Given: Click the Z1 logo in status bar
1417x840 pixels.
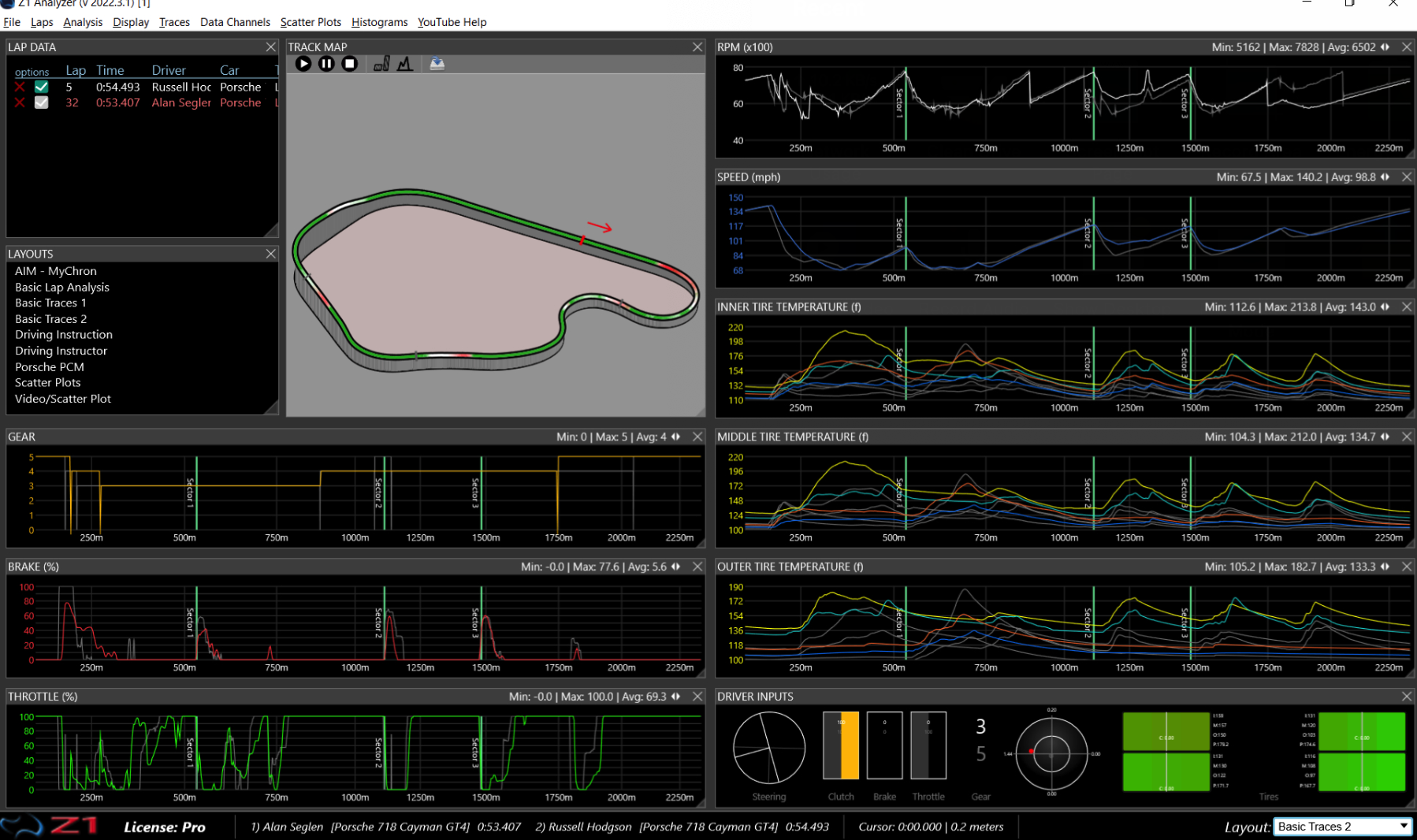Looking at the screenshot, I should point(49,826).
